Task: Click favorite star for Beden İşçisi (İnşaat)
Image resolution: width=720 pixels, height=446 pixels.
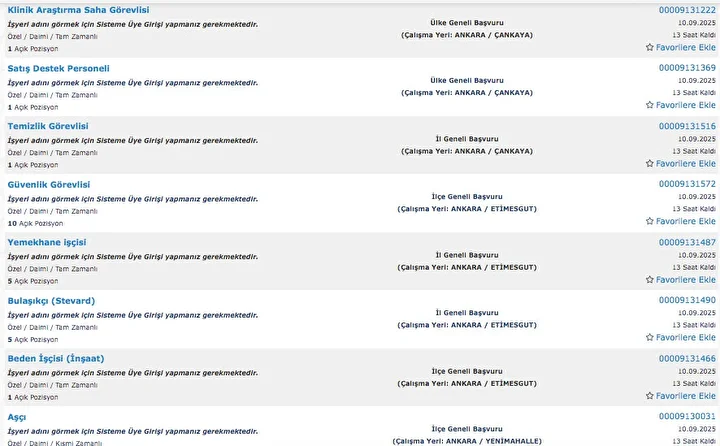Action: (x=649, y=396)
